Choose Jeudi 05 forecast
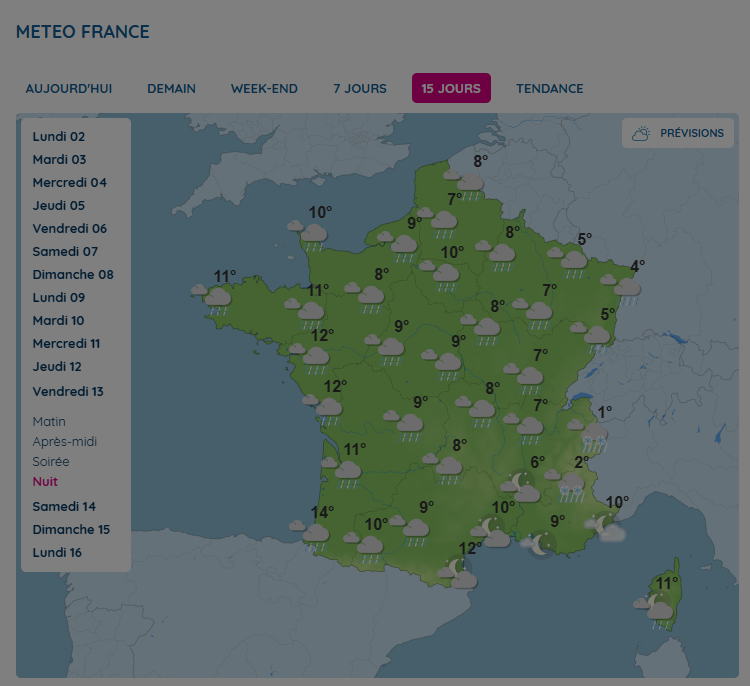 pos(58,205)
